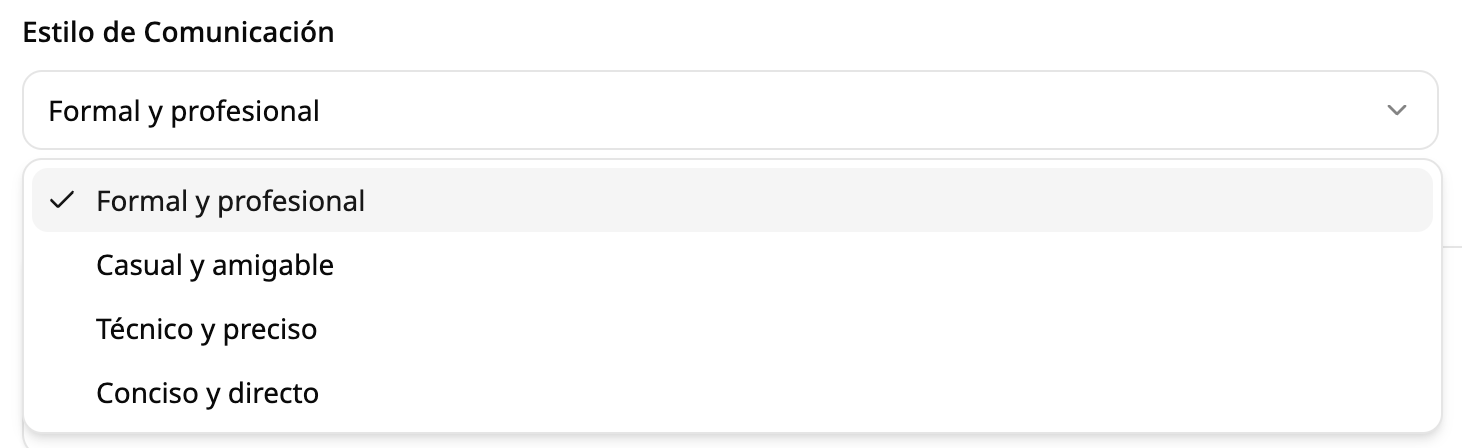1462x448 pixels.
Task: Collapse the Estilo de Comunicación combo box
Action: click(x=730, y=110)
